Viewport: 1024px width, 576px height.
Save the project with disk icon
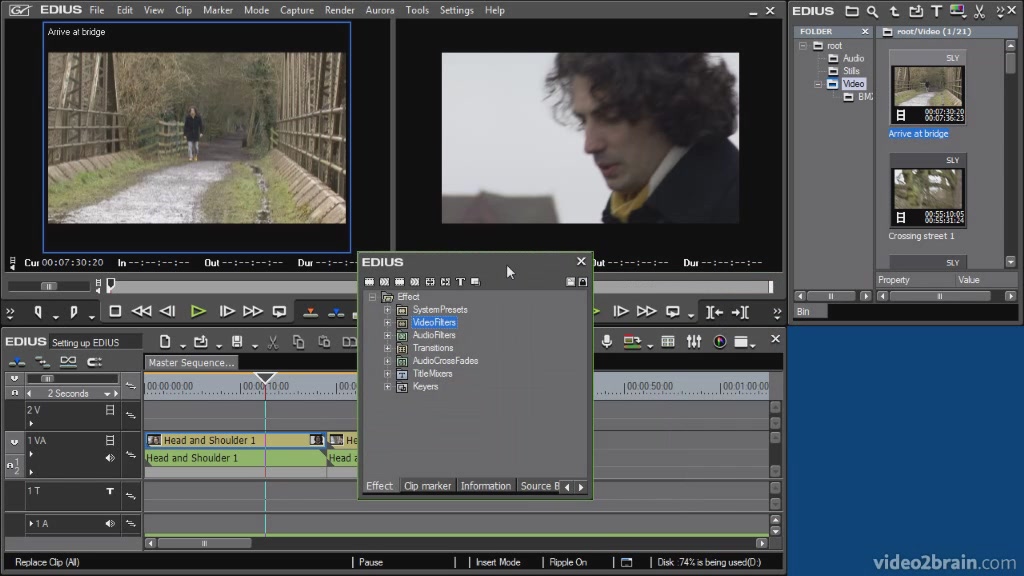coord(237,342)
